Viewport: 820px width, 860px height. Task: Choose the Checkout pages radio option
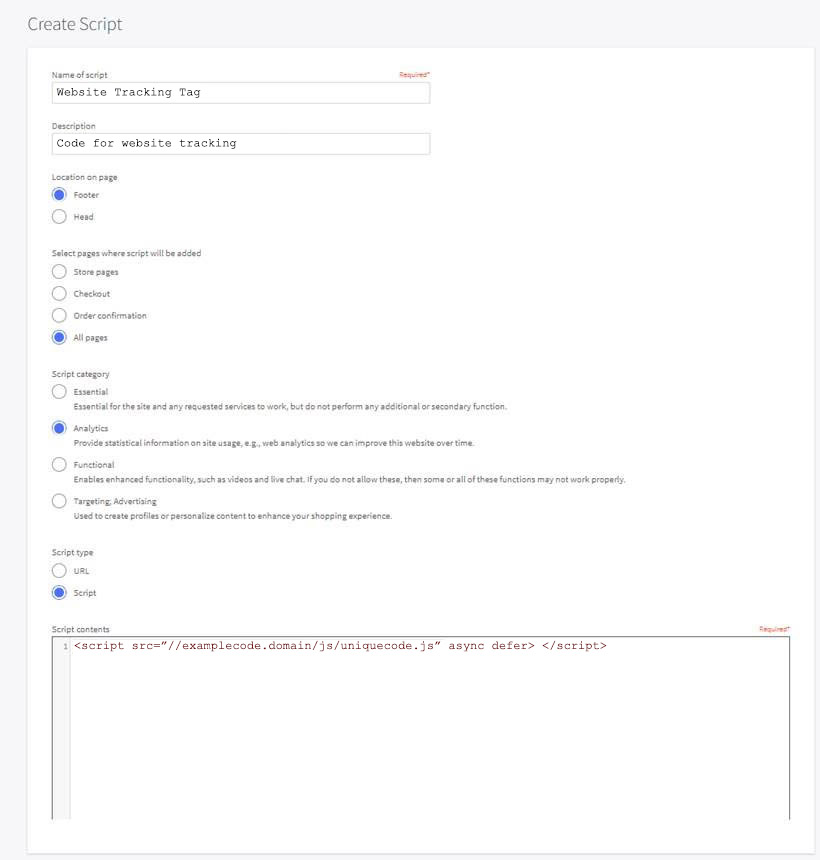coord(59,293)
